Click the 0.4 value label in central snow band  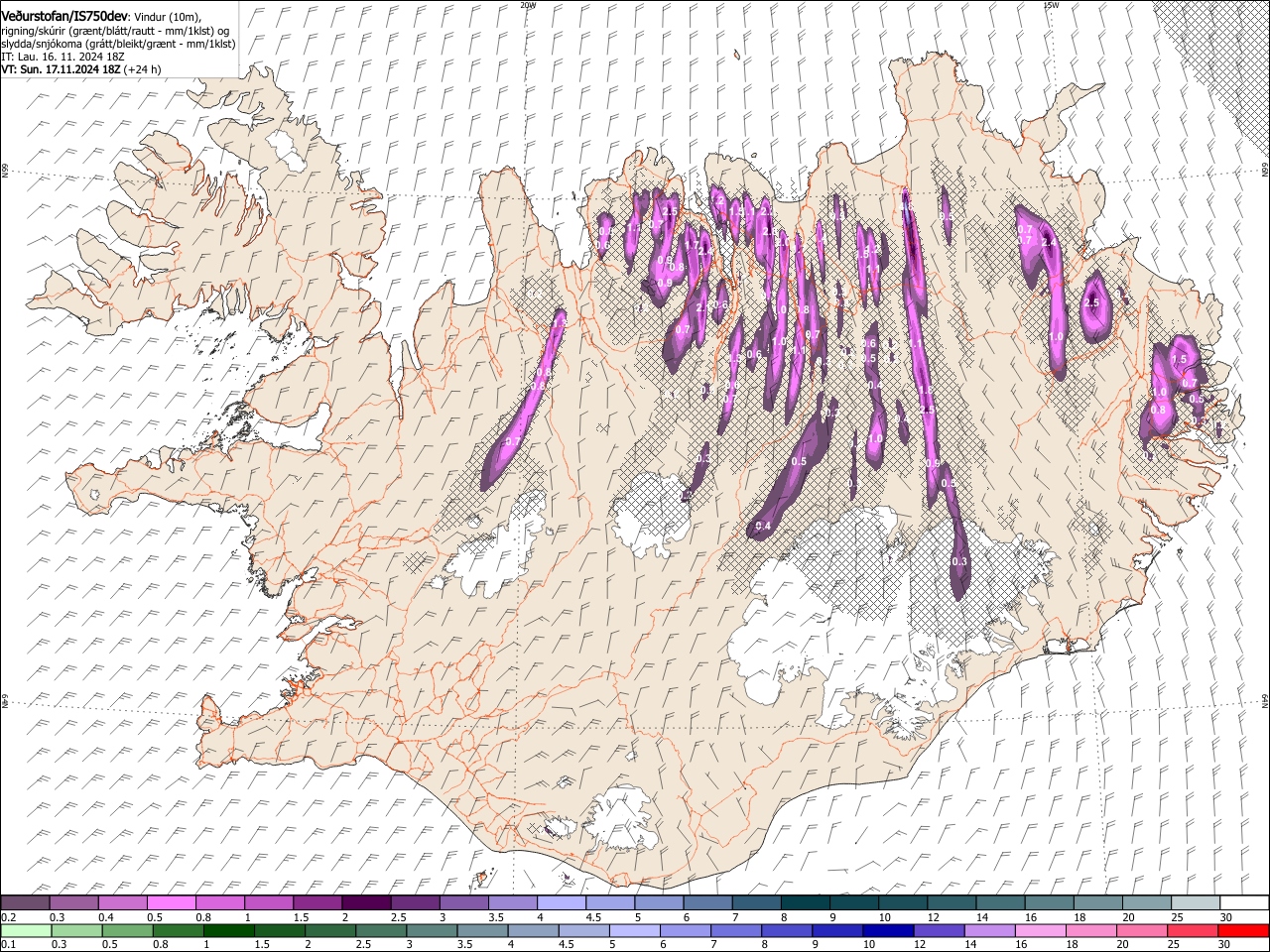(764, 526)
